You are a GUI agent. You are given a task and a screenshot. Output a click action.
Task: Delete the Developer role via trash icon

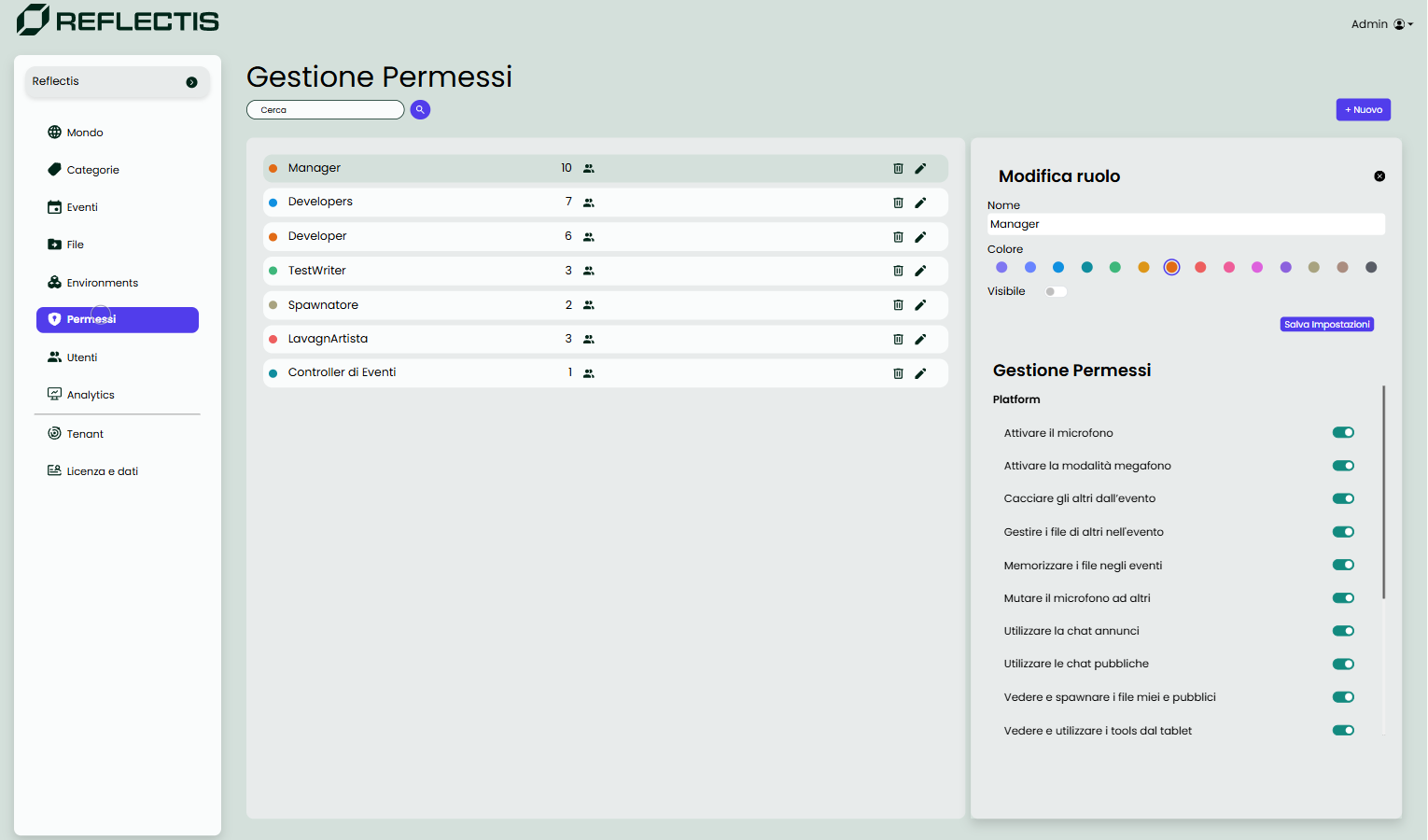[x=898, y=236]
